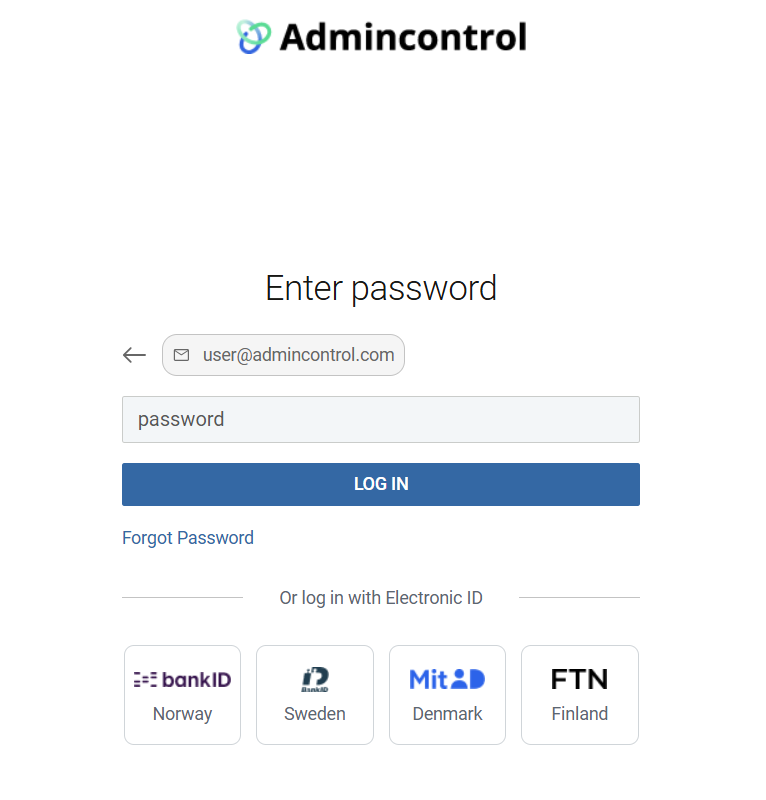This screenshot has width=766, height=800.
Task: Click the envelope icon in the email chip
Action: pos(181,355)
